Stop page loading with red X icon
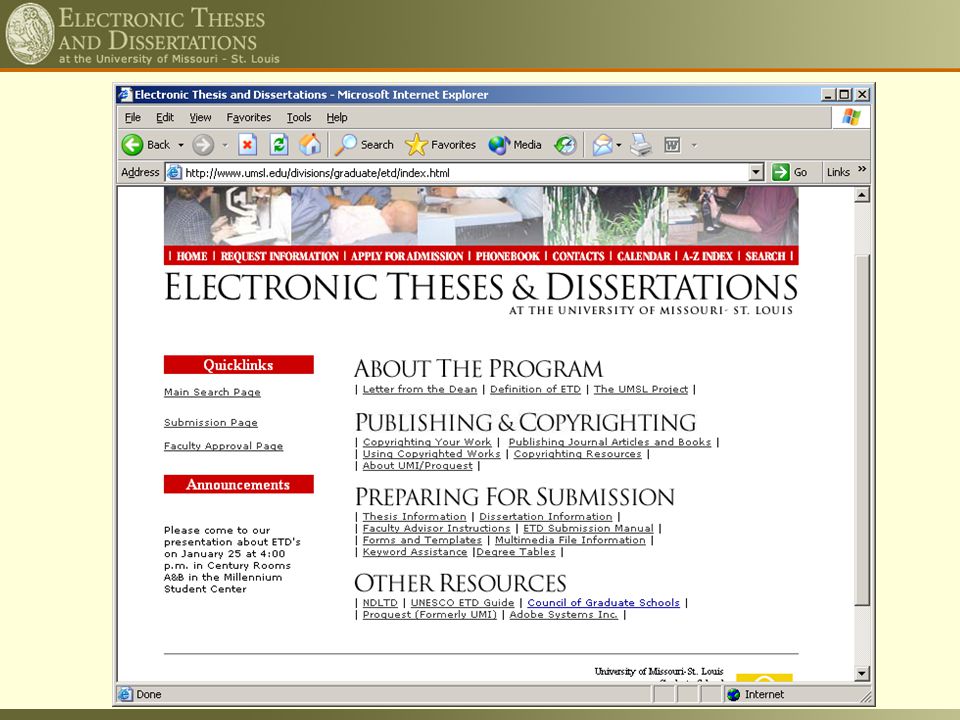 pyautogui.click(x=247, y=145)
